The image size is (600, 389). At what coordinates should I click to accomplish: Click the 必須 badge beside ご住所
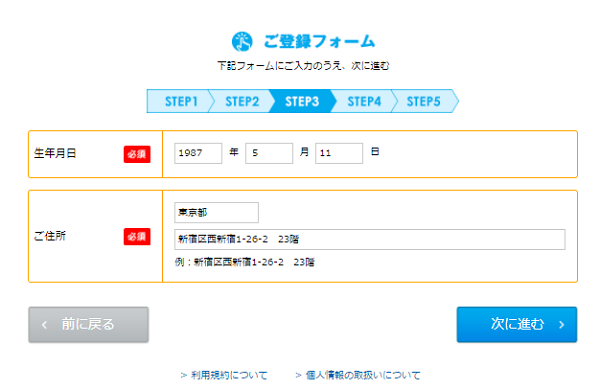(137, 236)
